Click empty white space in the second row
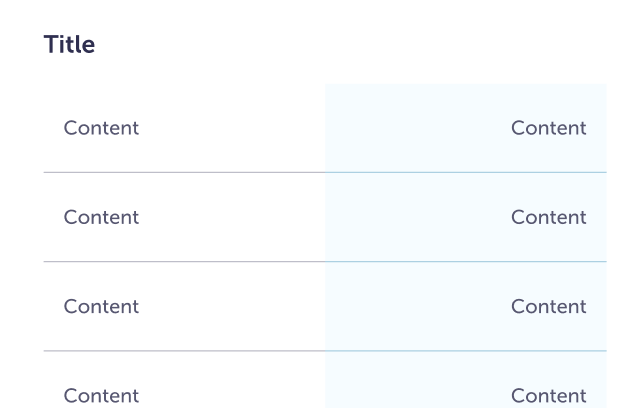 (230, 217)
